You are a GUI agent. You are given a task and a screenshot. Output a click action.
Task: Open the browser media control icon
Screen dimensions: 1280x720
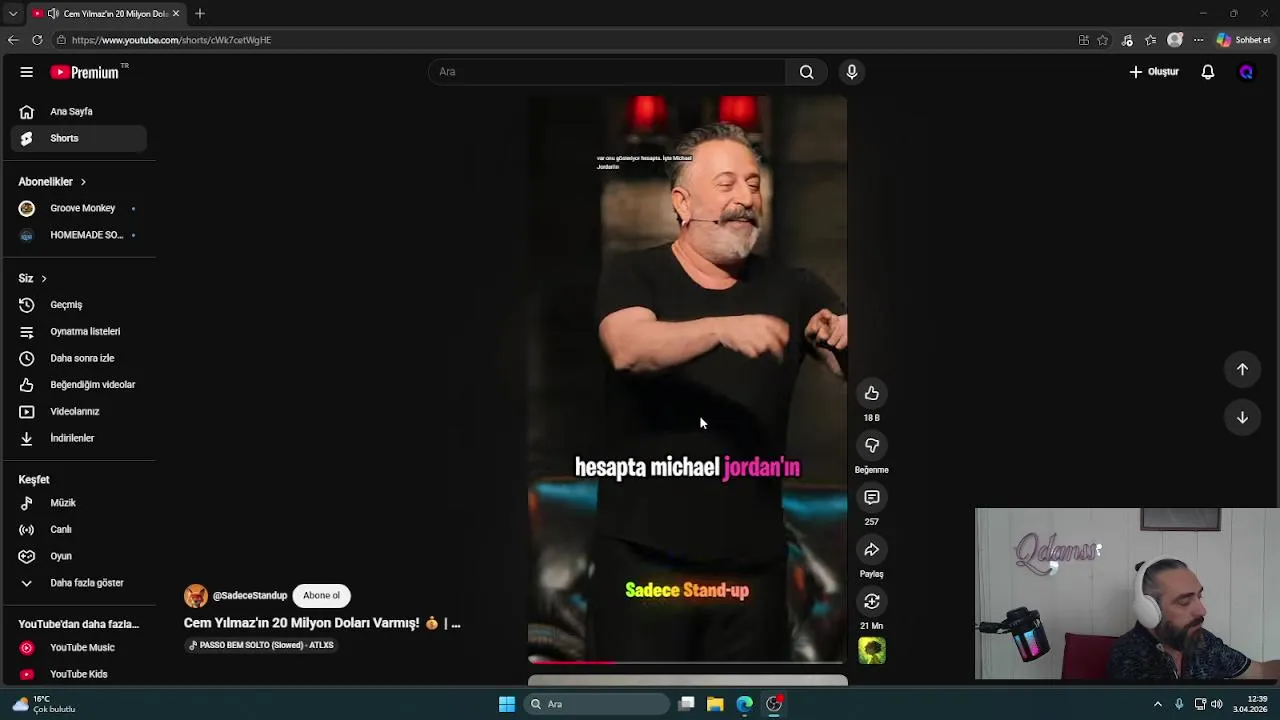tap(1127, 40)
